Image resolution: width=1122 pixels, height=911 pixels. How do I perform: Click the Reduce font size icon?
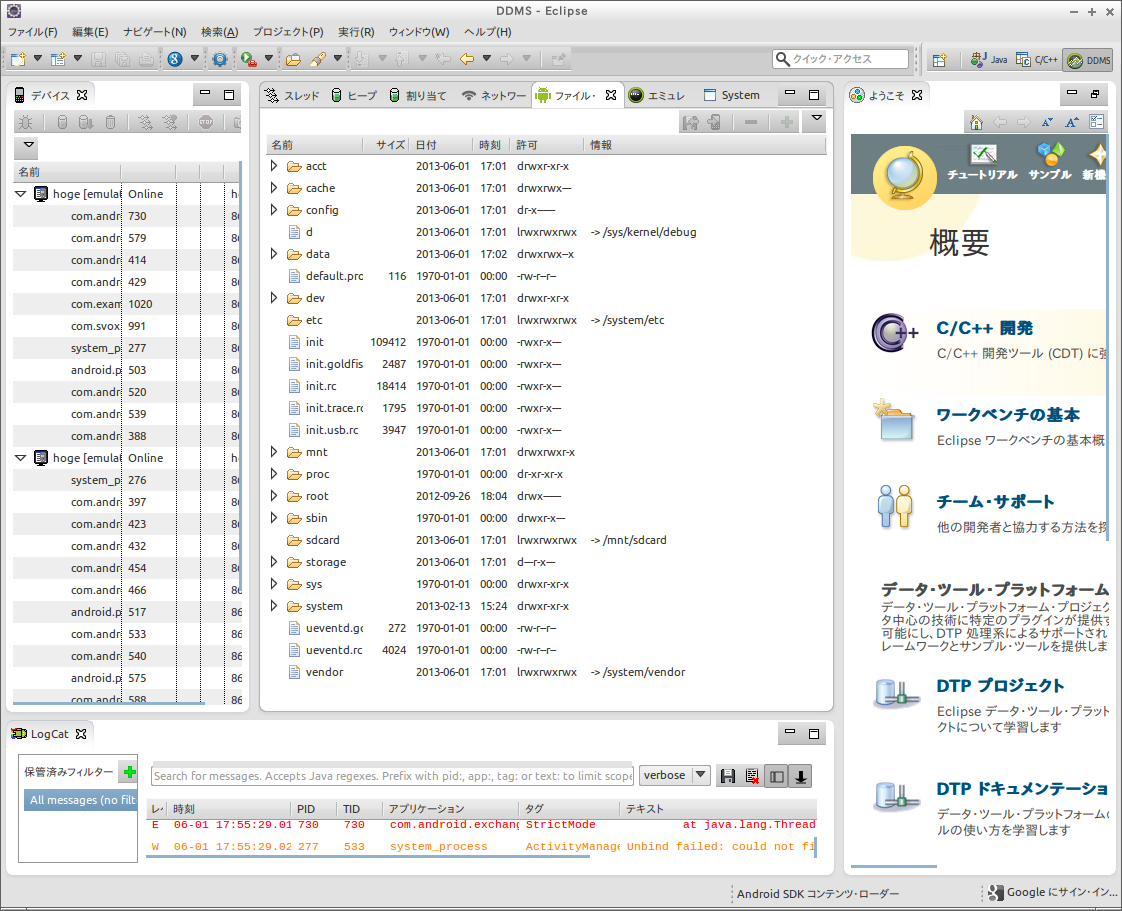pyautogui.click(x=1047, y=122)
